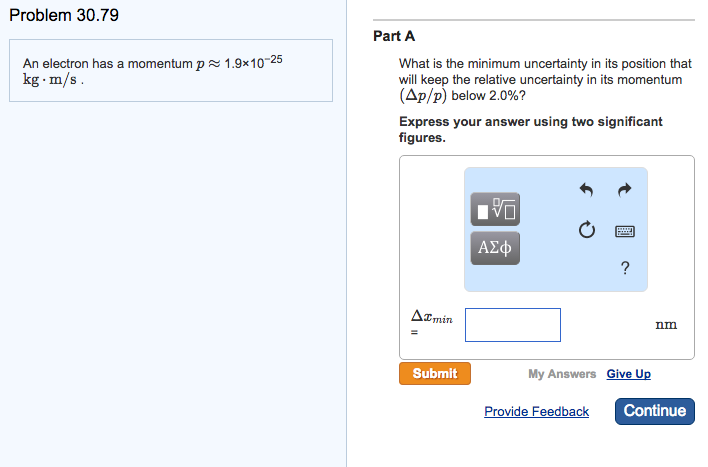Open the keyboard shortcuts icon
The height and width of the screenshot is (467, 708).
[626, 231]
